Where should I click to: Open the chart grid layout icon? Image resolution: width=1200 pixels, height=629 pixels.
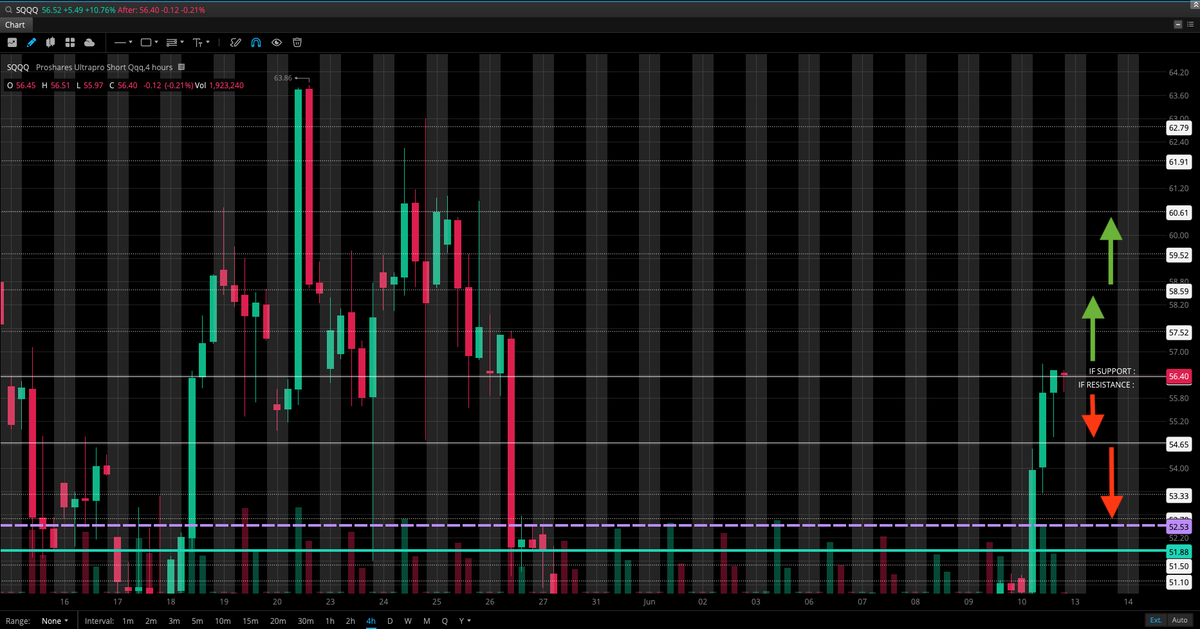coord(70,43)
